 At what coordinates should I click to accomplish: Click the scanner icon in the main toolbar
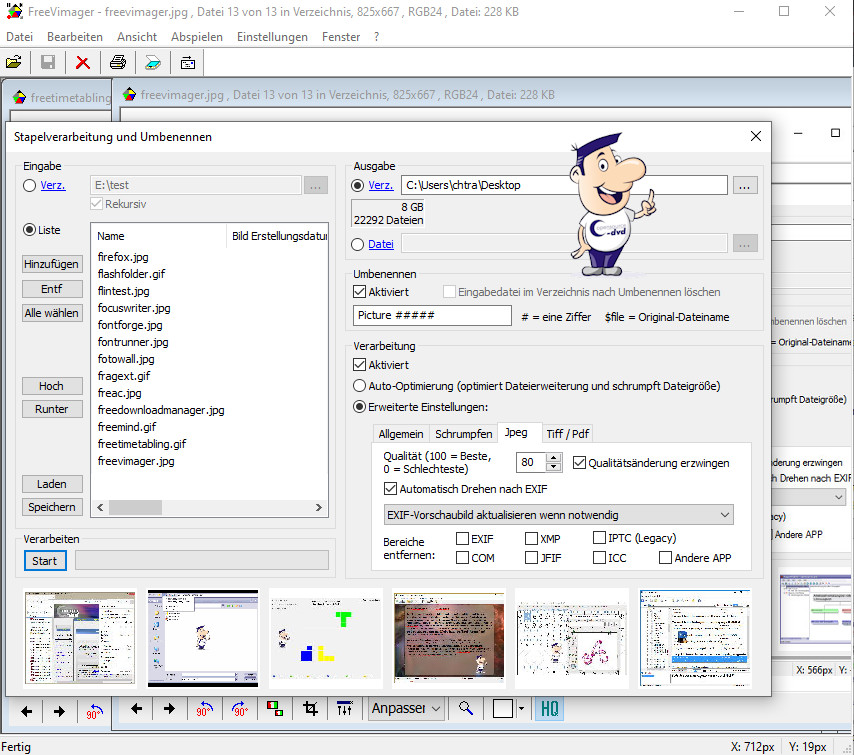[x=153, y=63]
